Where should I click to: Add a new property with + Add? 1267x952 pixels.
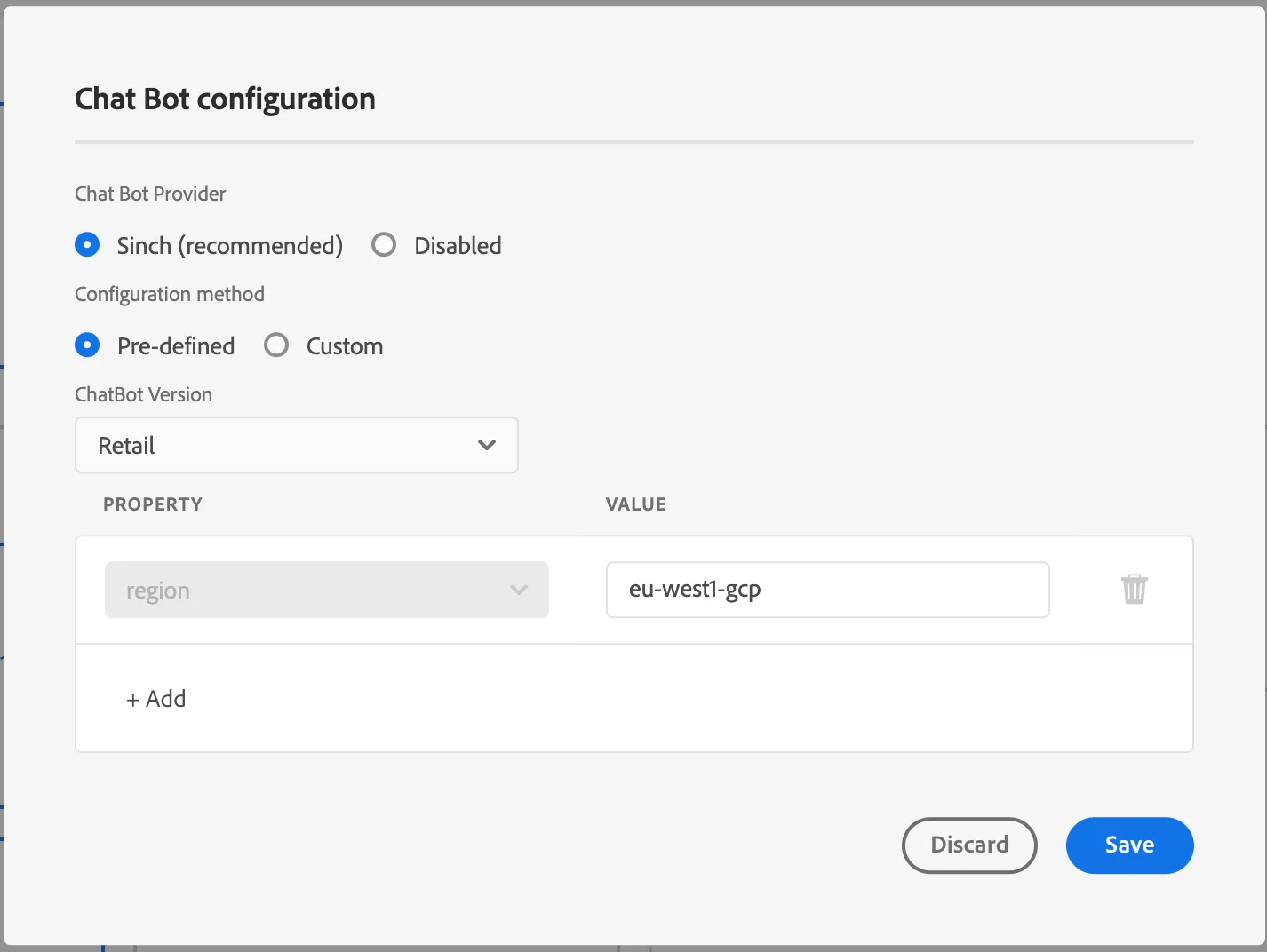156,699
